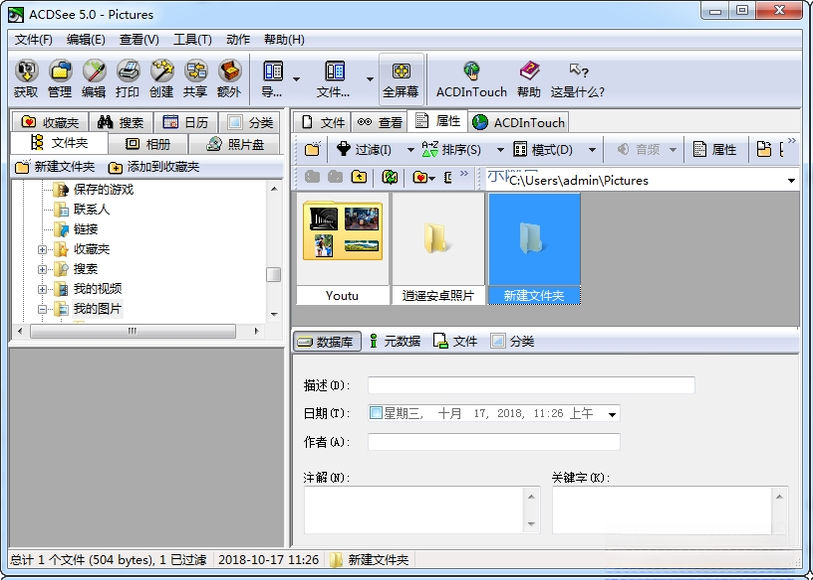The height and width of the screenshot is (580, 813).
Task: Expand the 搜索 tree node
Action: pyautogui.click(x=42, y=269)
